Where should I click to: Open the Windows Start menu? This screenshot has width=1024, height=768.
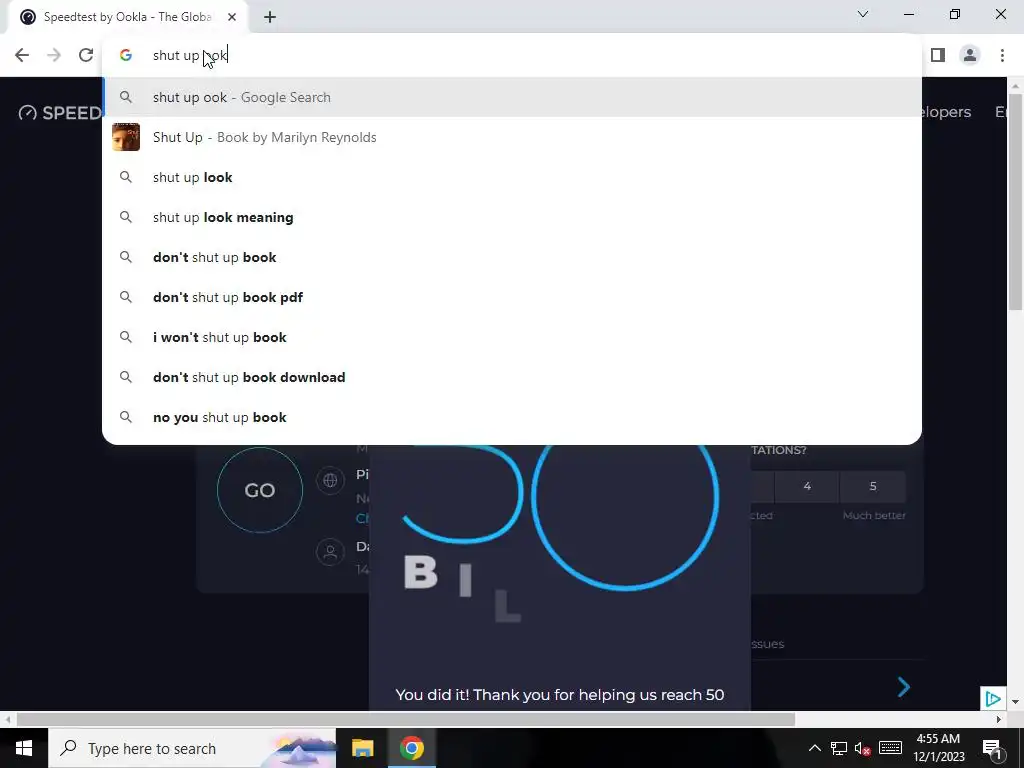pos(24,748)
